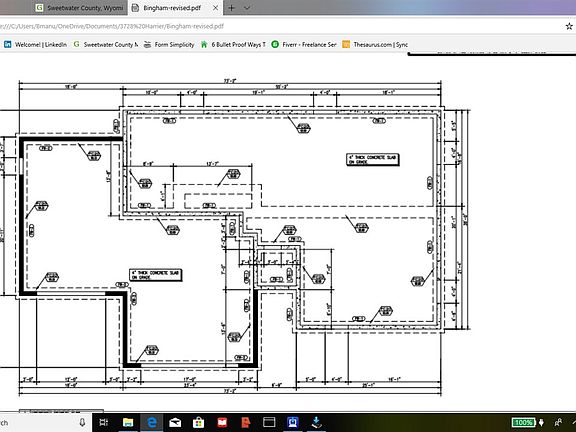
Task: Click the address bar file path
Action: pos(112,26)
